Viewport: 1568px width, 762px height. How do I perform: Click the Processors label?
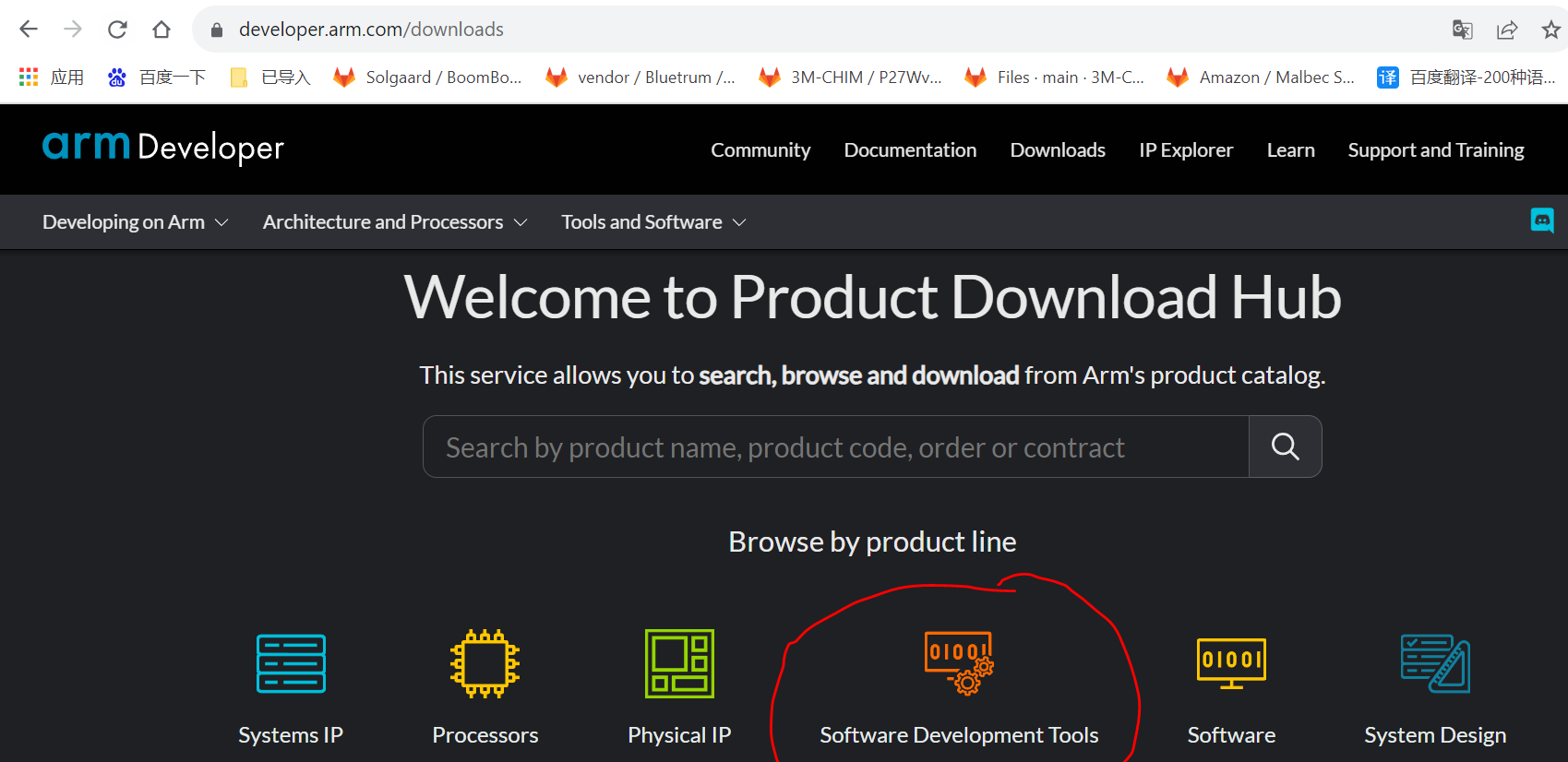485,735
